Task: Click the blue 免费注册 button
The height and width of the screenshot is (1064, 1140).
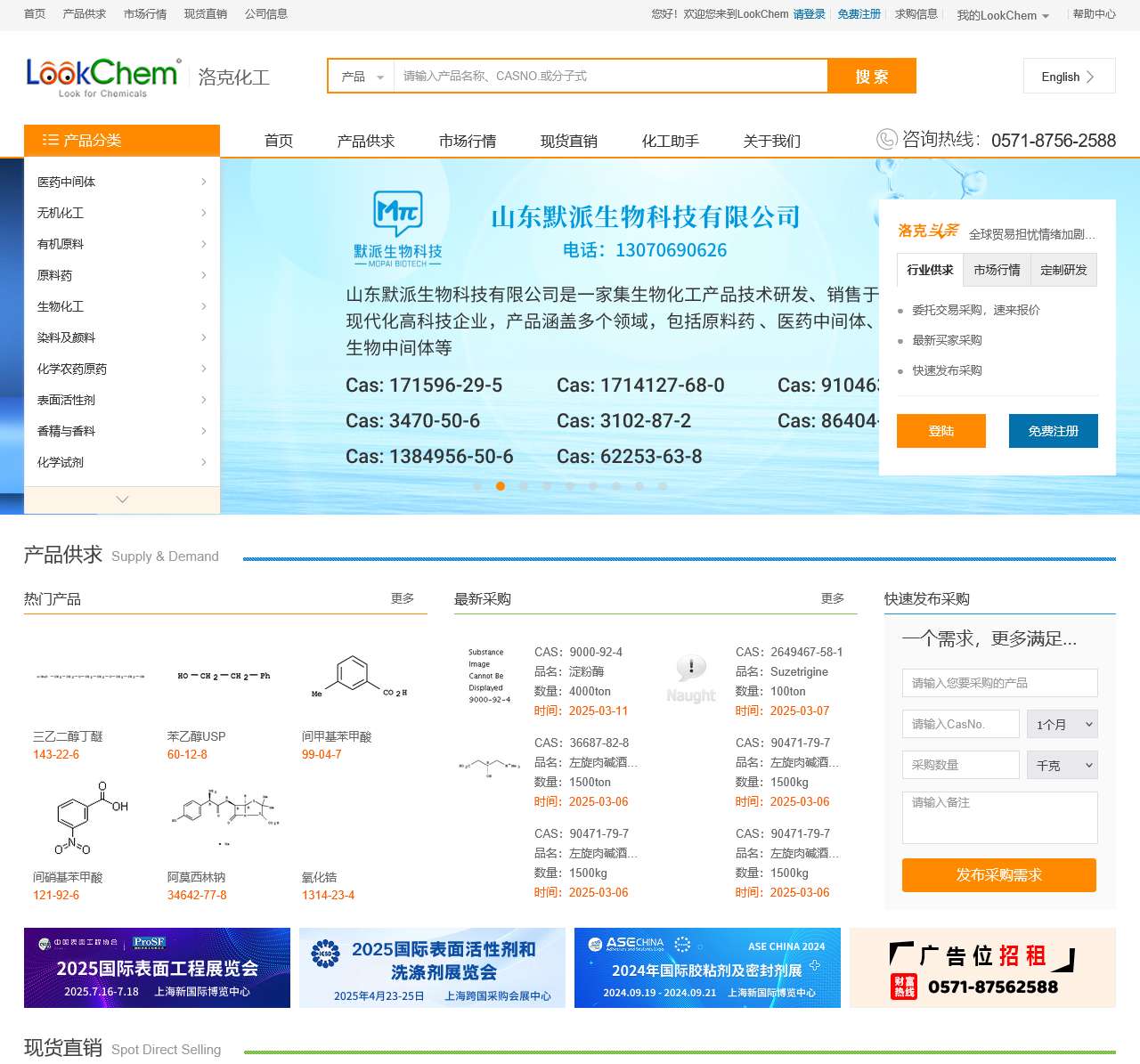Action: click(1054, 431)
